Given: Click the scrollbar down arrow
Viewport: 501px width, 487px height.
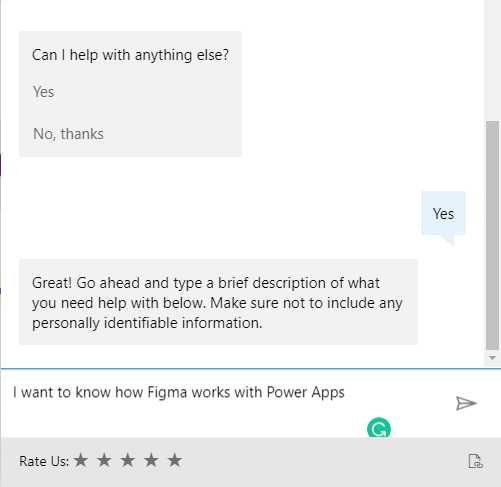Looking at the screenshot, I should [x=492, y=358].
